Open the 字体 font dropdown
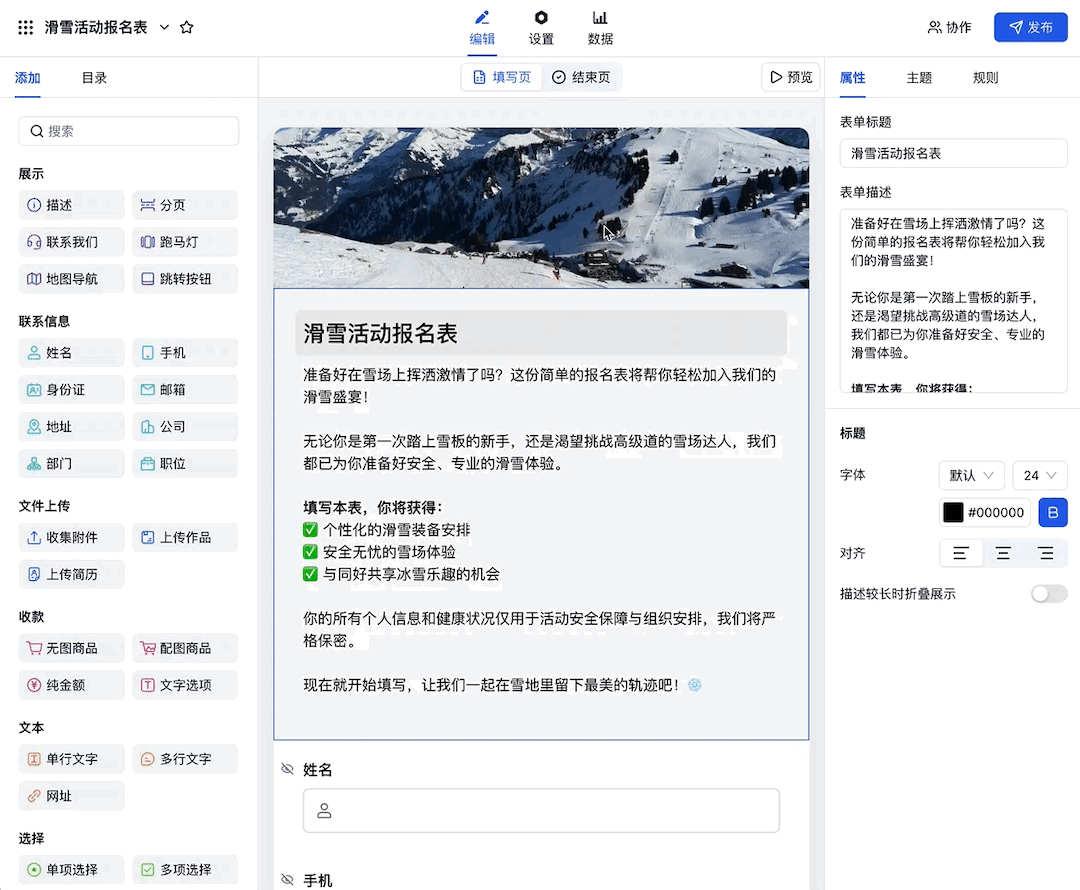This screenshot has width=1080, height=890. tap(971, 475)
